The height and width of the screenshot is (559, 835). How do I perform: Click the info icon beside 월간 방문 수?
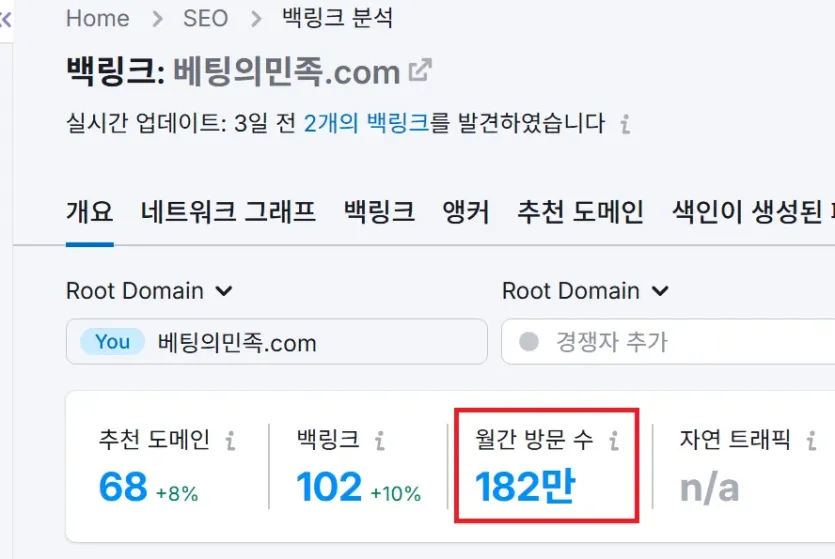pos(614,441)
